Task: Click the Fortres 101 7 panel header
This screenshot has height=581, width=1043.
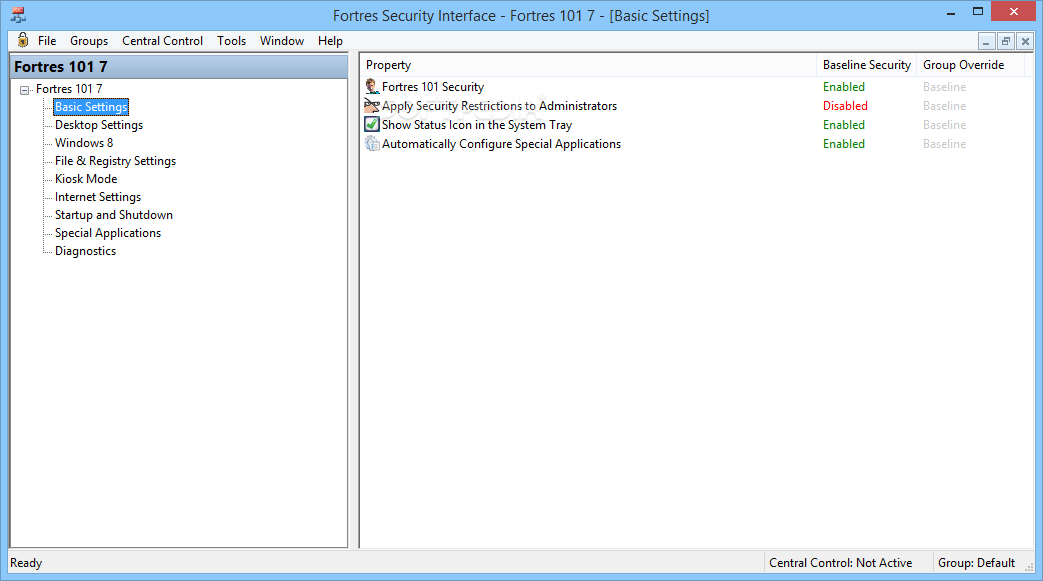Action: click(179, 67)
